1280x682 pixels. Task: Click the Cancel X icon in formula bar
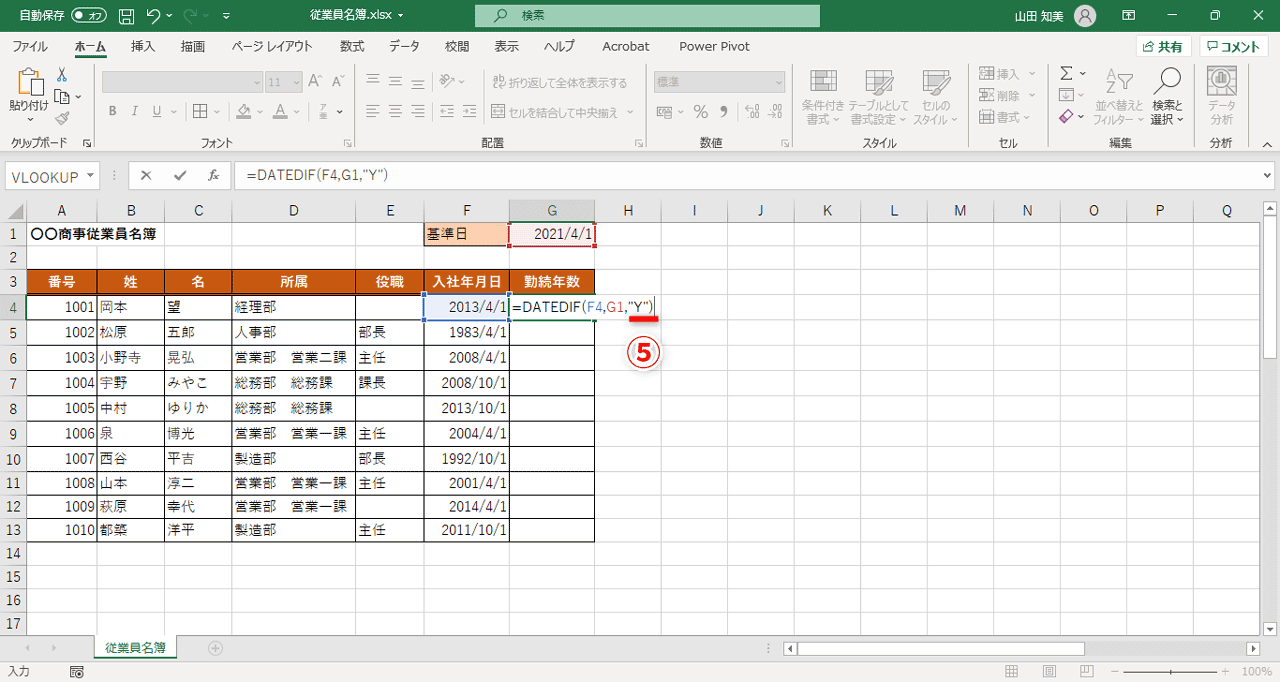click(x=146, y=176)
